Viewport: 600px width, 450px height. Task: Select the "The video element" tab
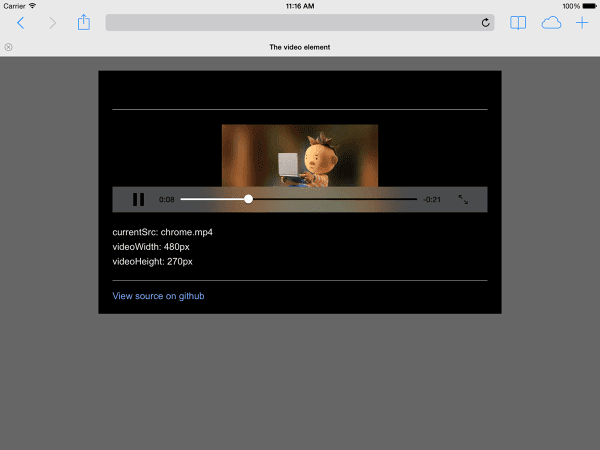tap(300, 47)
